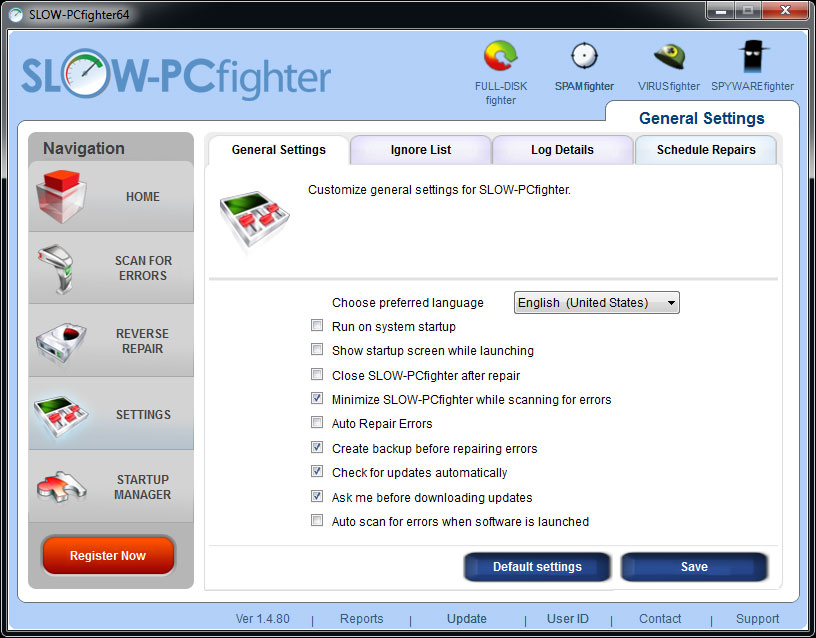Open the Reports link in footer
816x638 pixels.
361,619
